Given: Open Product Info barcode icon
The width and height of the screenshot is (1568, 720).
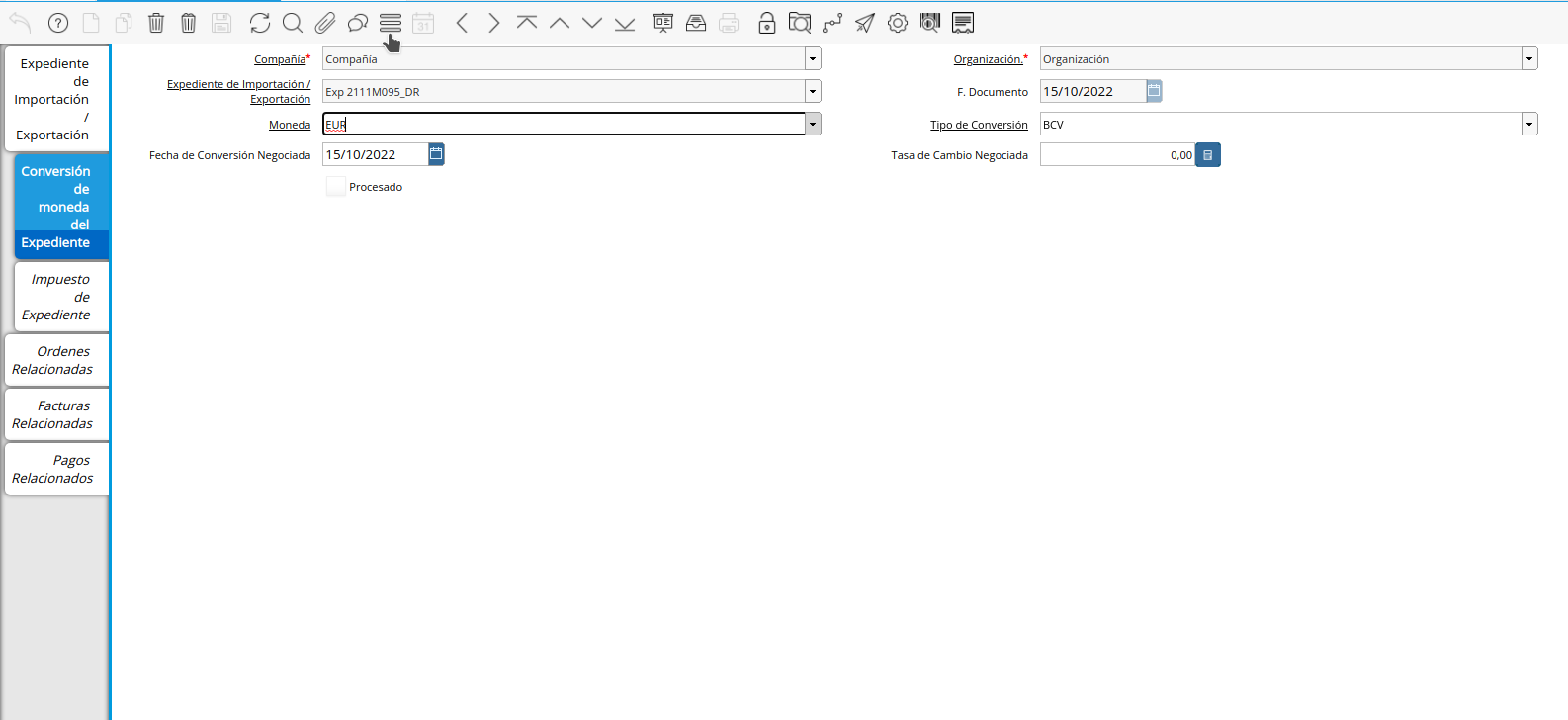Looking at the screenshot, I should click(x=930, y=23).
